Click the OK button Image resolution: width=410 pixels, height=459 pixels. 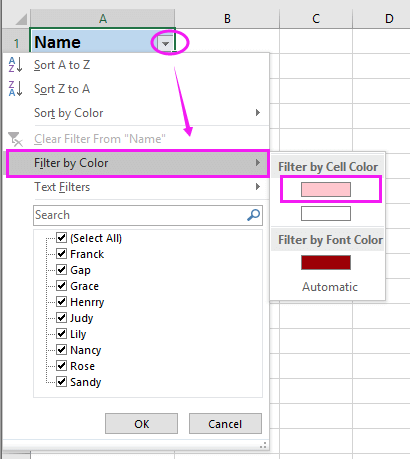click(141, 424)
